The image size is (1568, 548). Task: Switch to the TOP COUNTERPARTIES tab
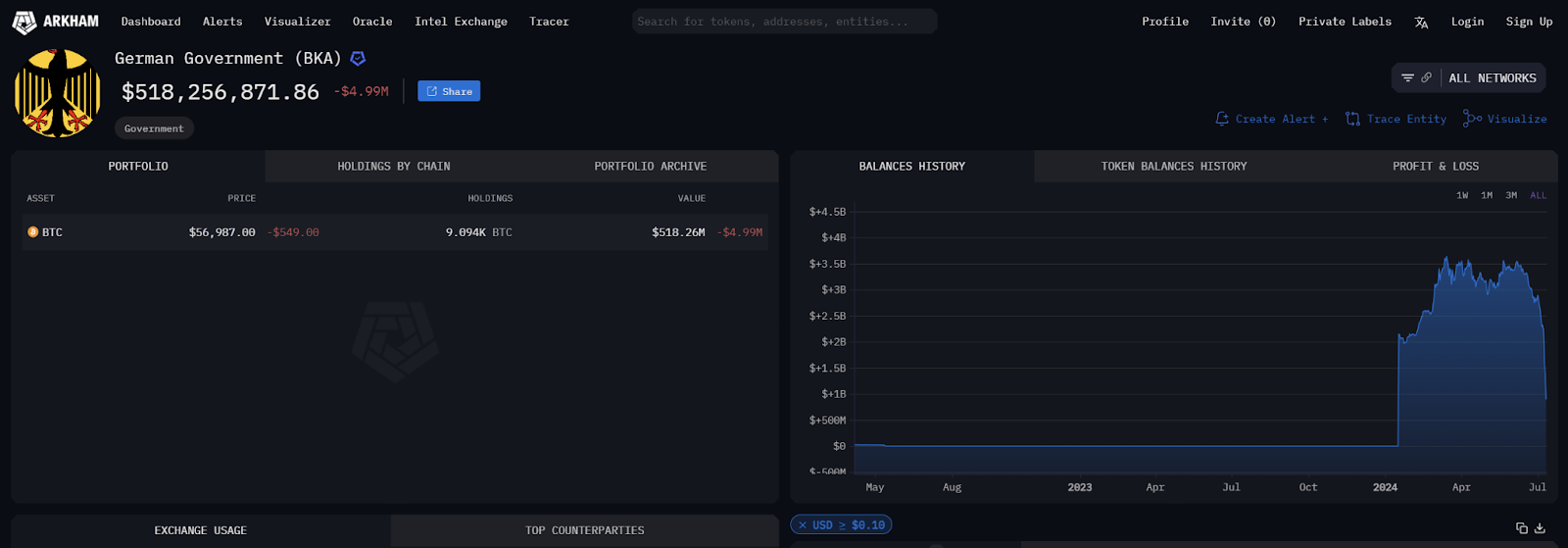pyautogui.click(x=585, y=530)
